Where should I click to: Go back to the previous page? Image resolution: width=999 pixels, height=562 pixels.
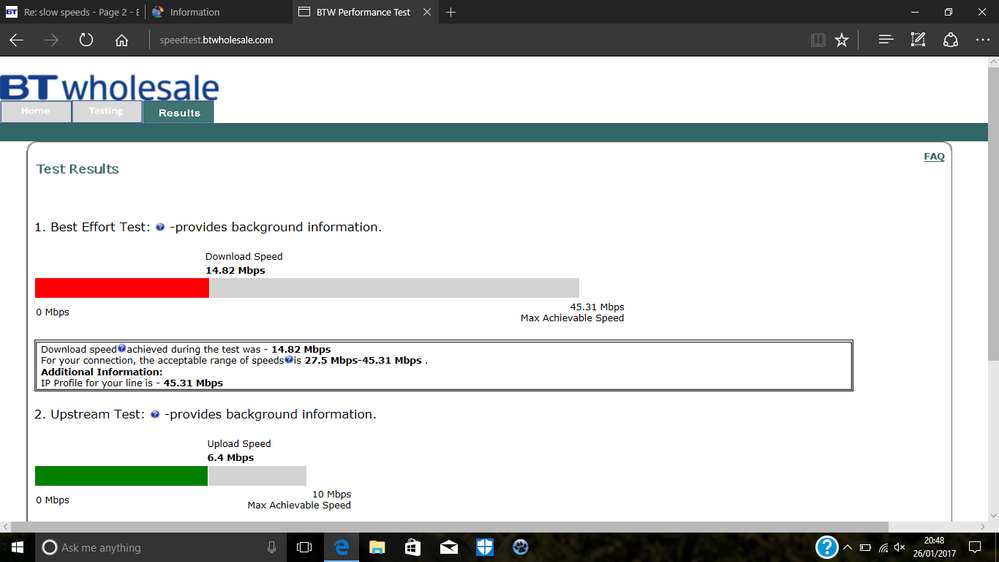(x=17, y=40)
